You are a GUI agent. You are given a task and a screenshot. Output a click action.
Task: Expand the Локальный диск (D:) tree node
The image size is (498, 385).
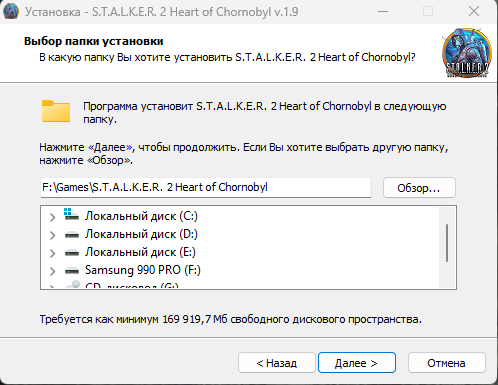(52, 235)
